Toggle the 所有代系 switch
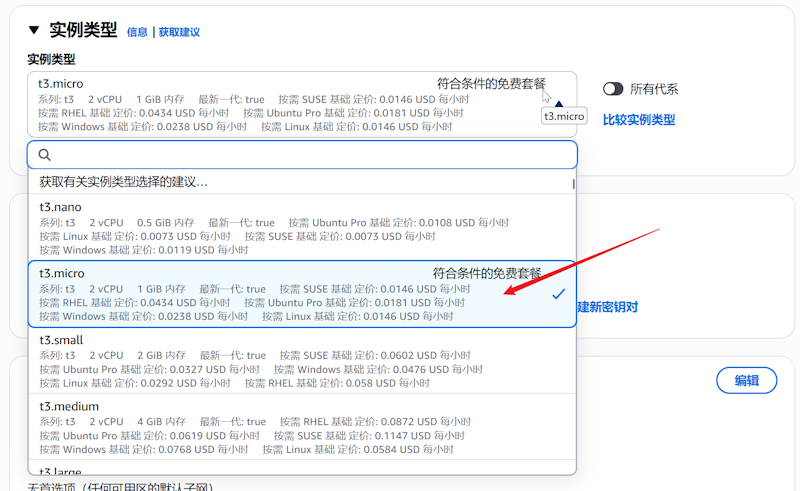This screenshot has height=491, width=800. [613, 89]
